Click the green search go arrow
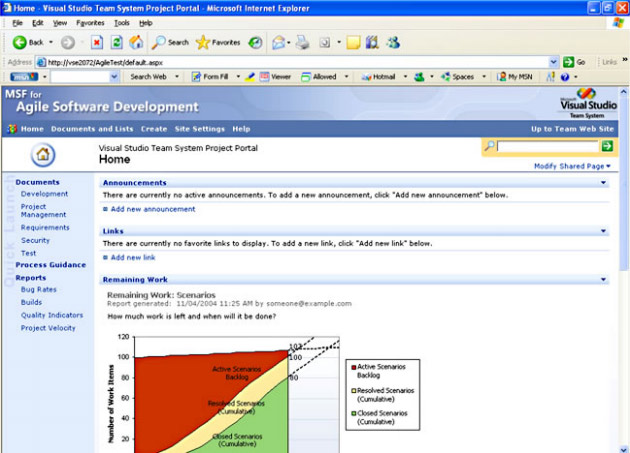This screenshot has width=630, height=453. [x=607, y=146]
